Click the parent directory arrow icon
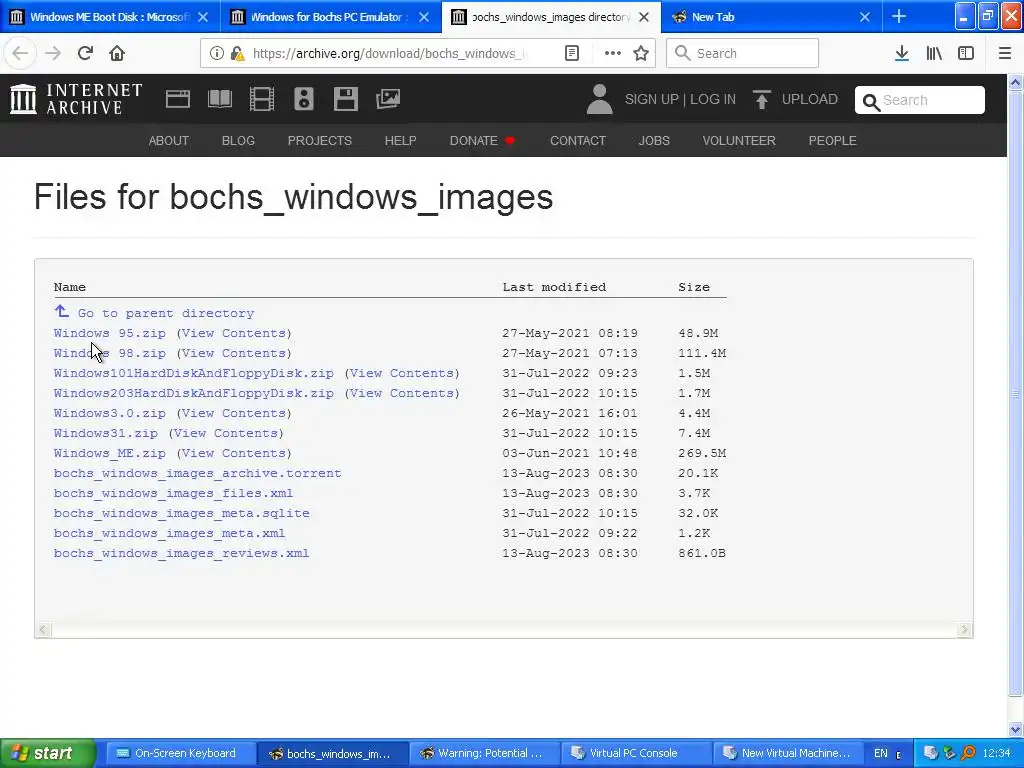The height and width of the screenshot is (768, 1024). pyautogui.click(x=61, y=311)
